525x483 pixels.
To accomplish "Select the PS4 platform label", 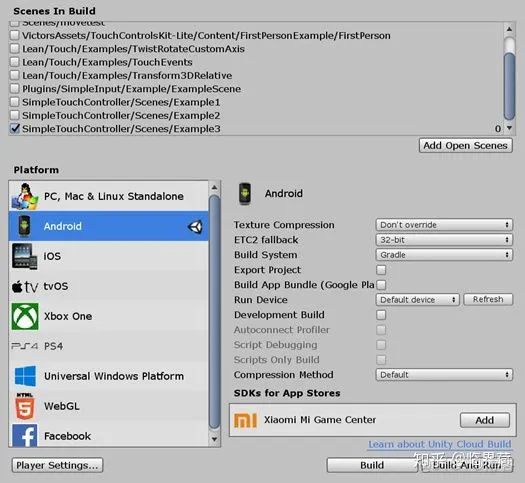I will click(x=54, y=346).
